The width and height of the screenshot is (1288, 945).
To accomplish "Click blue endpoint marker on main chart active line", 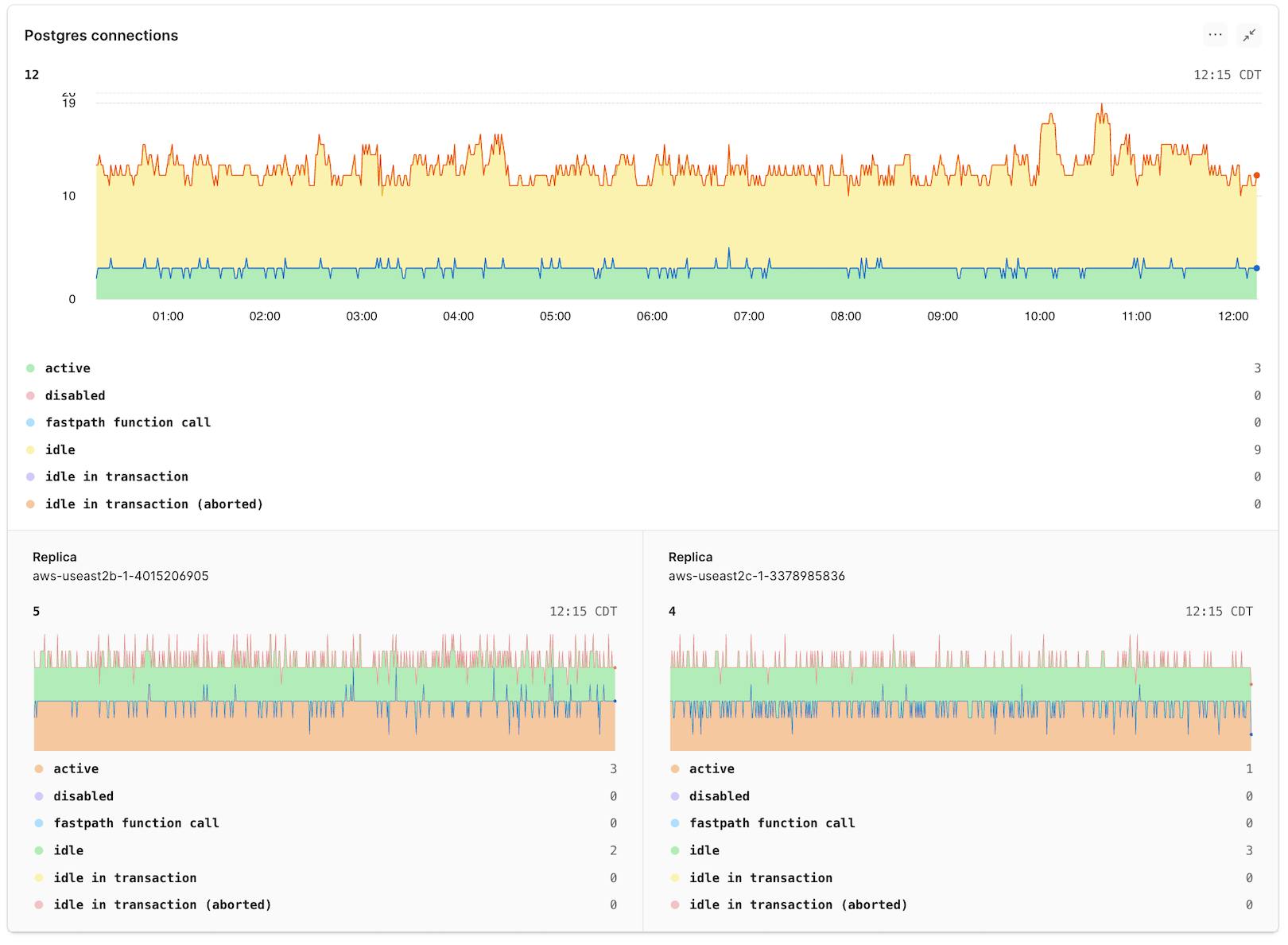I will [x=1256, y=268].
